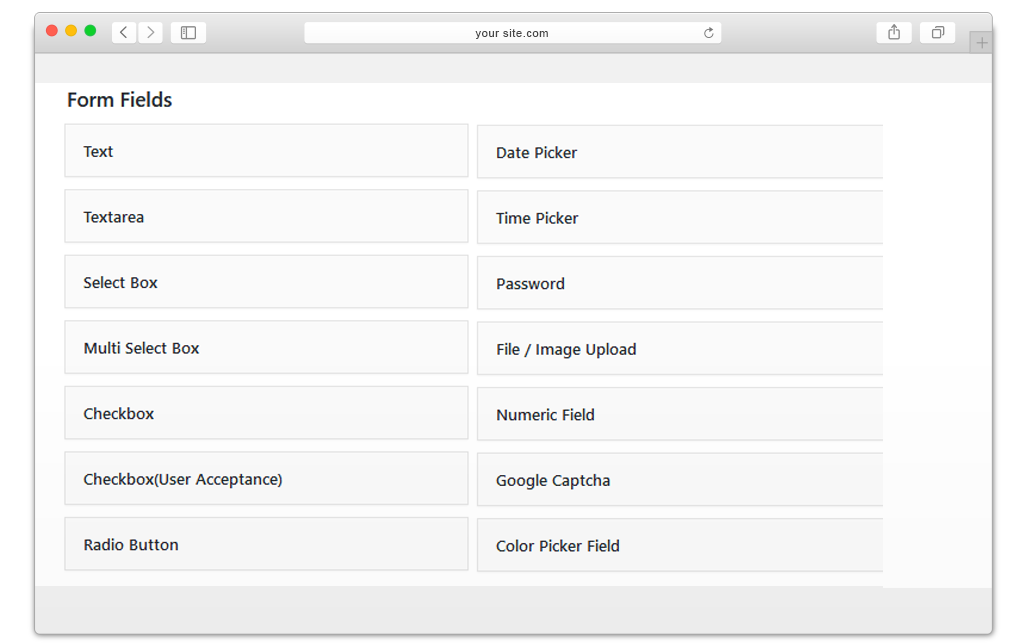Select the Multi Select Box field
Screen dimensions: 1024x643
tap(266, 347)
